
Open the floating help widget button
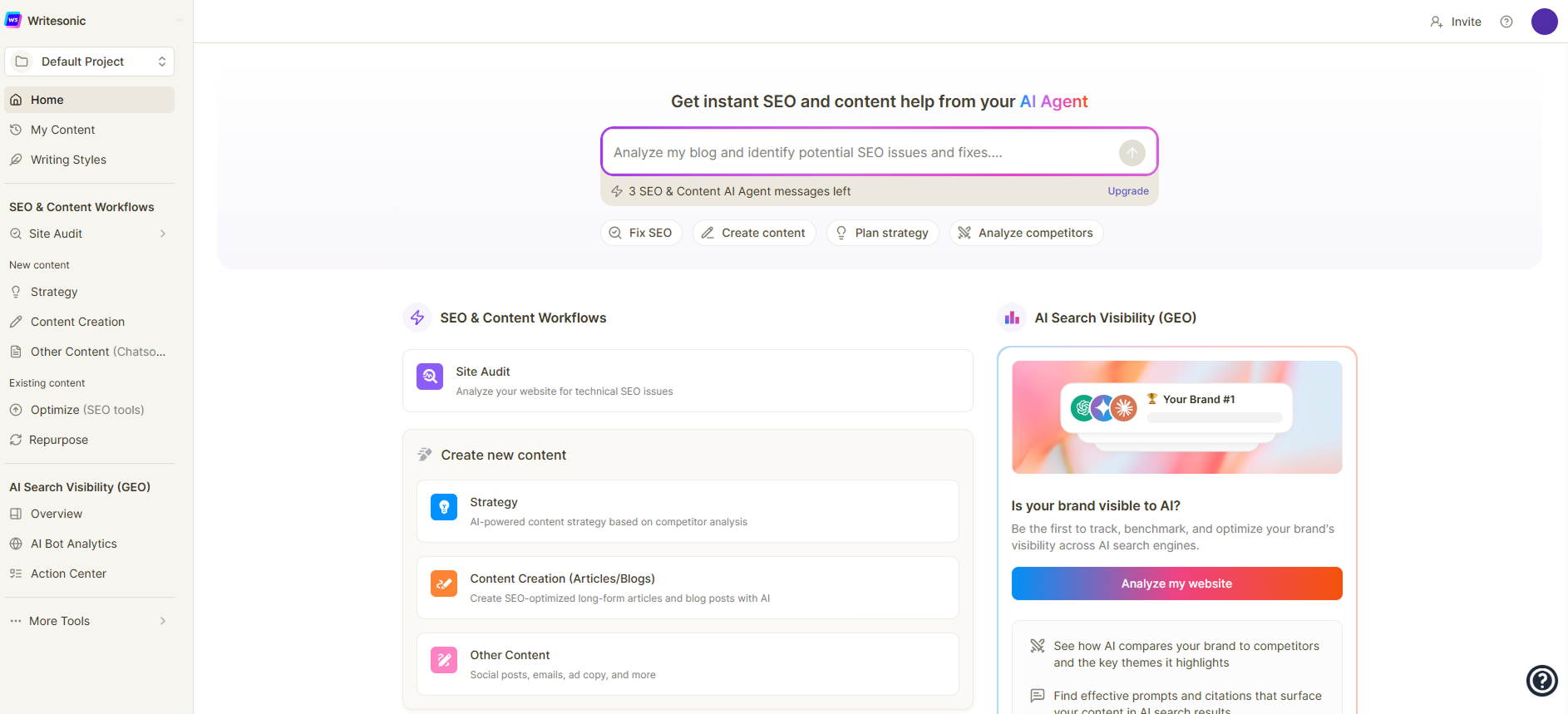[1541, 681]
